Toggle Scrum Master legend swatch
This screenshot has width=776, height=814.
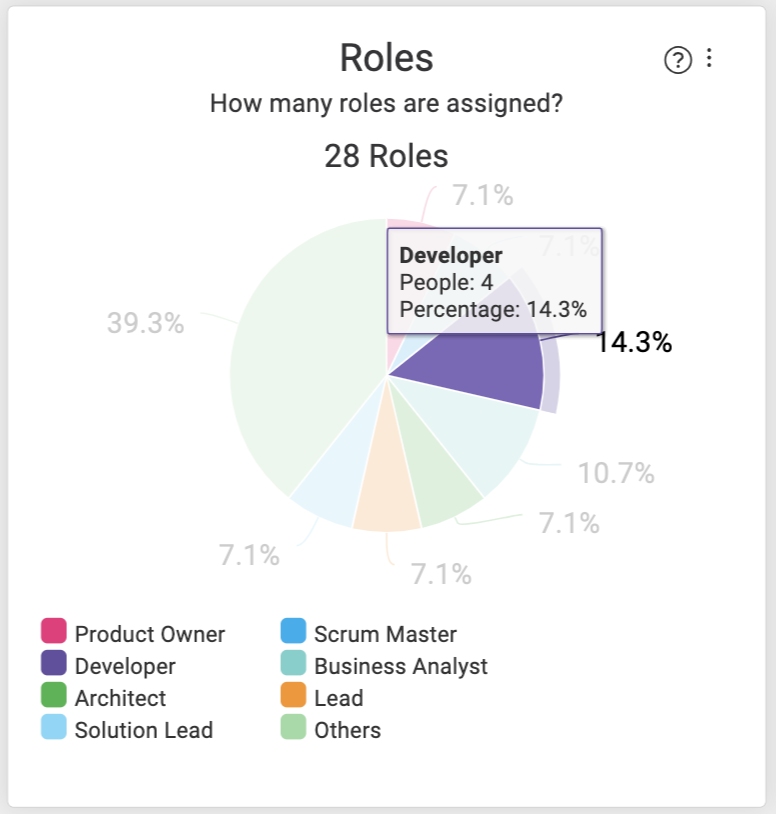[x=293, y=631]
